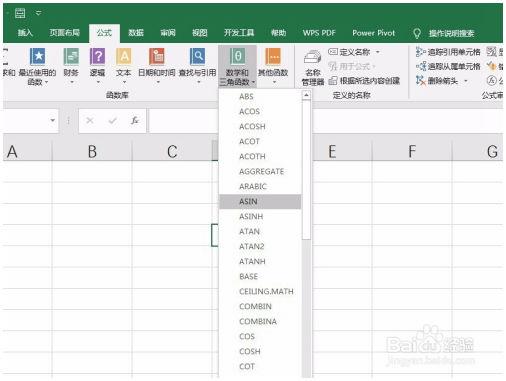
Task: Expand the Remove Arrows dropdown arrow
Action: [x=466, y=81]
